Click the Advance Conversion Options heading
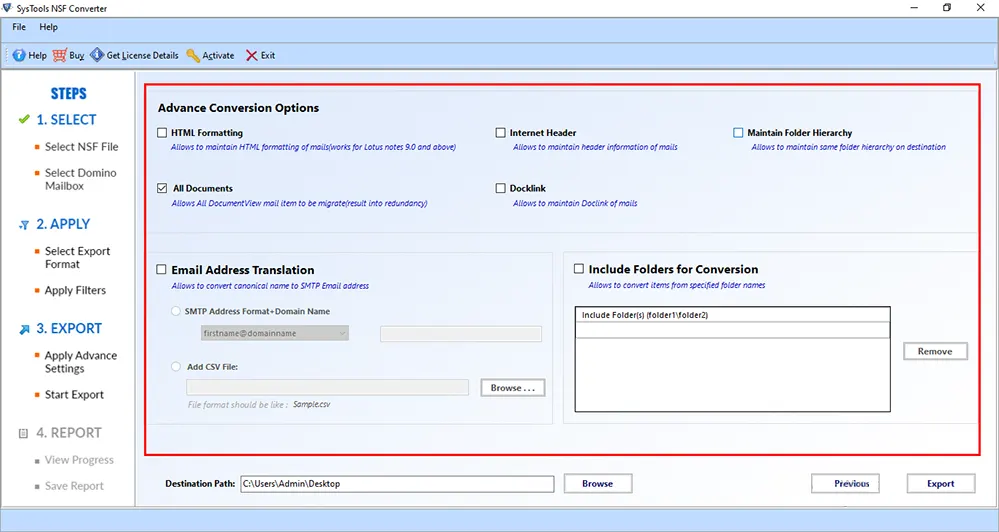999x532 pixels. coord(238,108)
